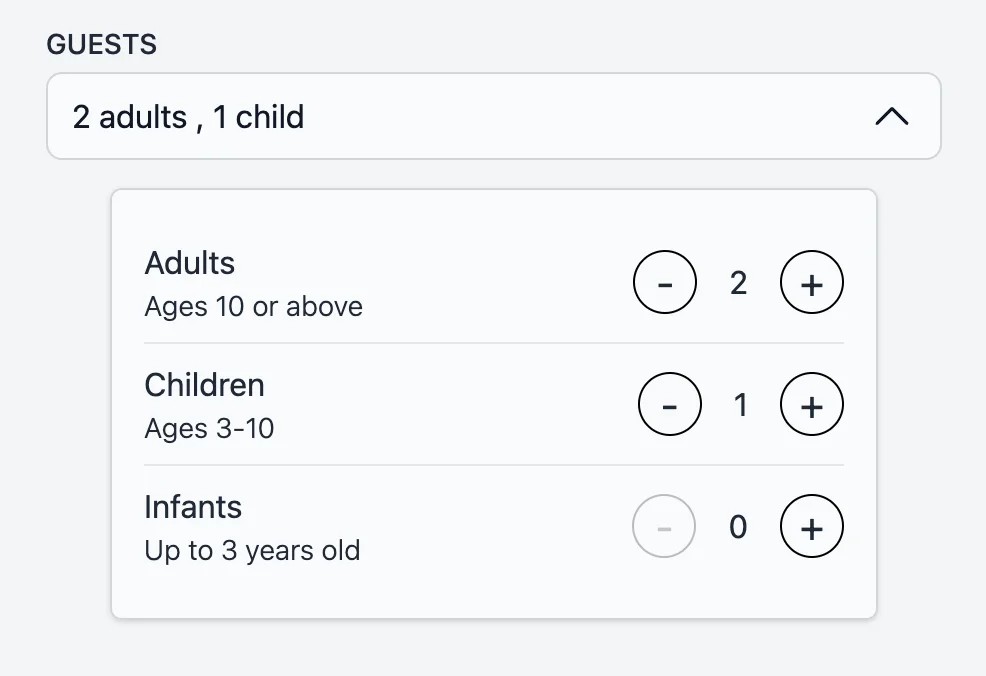Click the text Ages 10 or above

(x=253, y=307)
